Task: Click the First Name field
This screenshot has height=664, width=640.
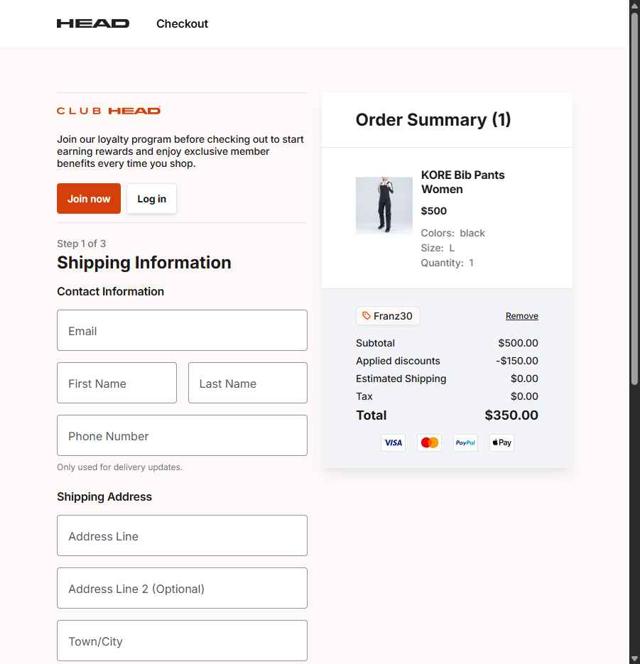Action: pos(117,383)
